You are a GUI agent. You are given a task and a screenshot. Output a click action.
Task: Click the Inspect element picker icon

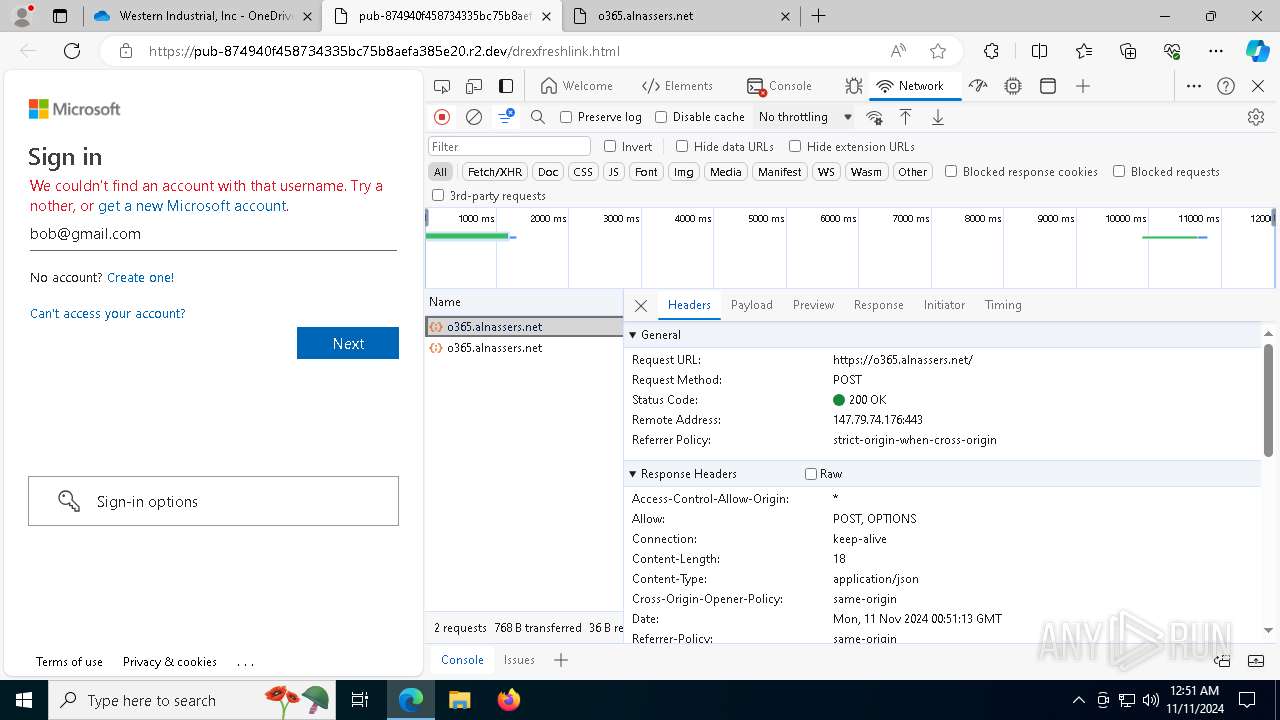point(442,86)
